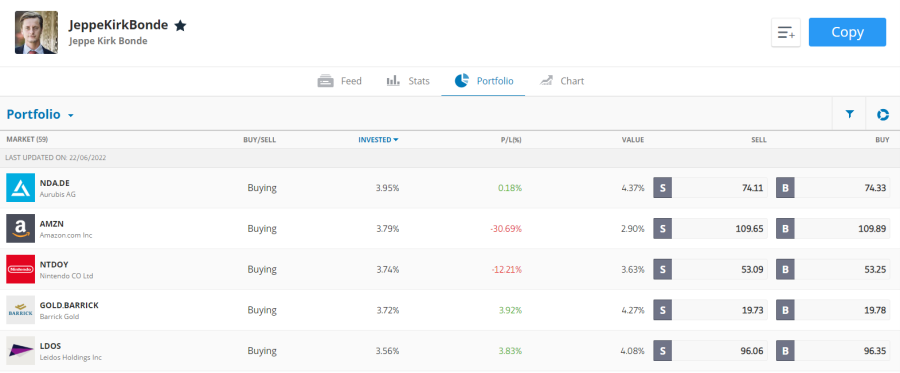Open the Barrick Gold logo icon
The width and height of the screenshot is (900, 373).
[21, 310]
